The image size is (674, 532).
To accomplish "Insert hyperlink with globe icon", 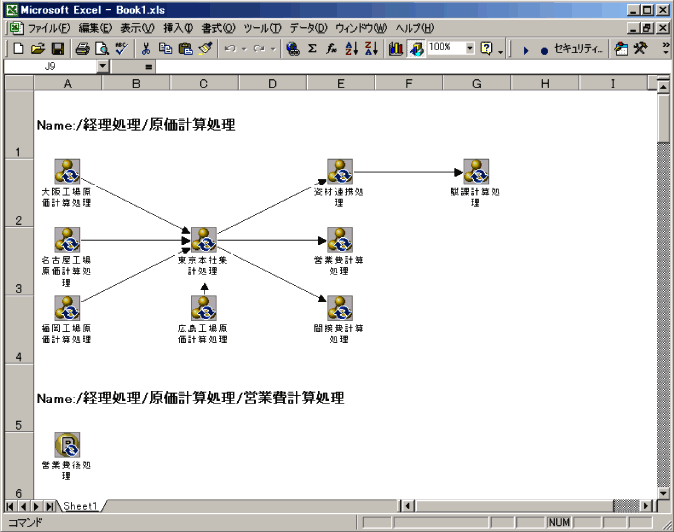I will pyautogui.click(x=293, y=49).
